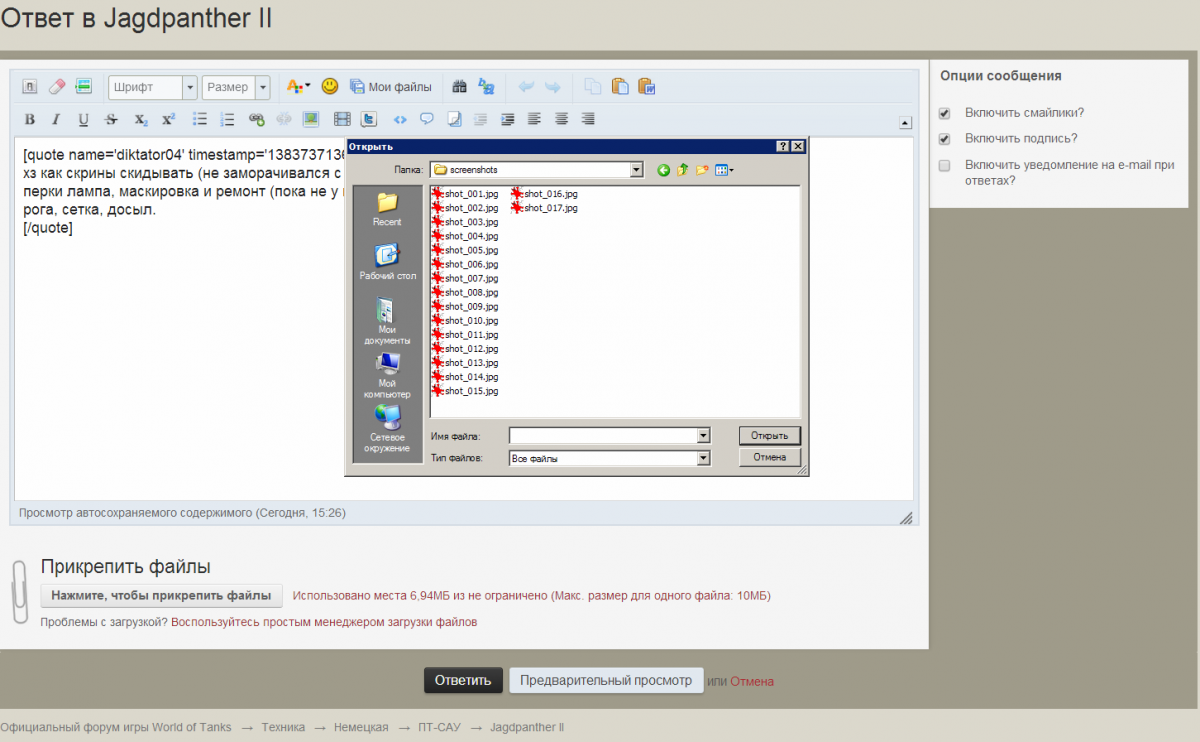Go up one folder level in dialog
The height and width of the screenshot is (742, 1200).
[x=683, y=170]
